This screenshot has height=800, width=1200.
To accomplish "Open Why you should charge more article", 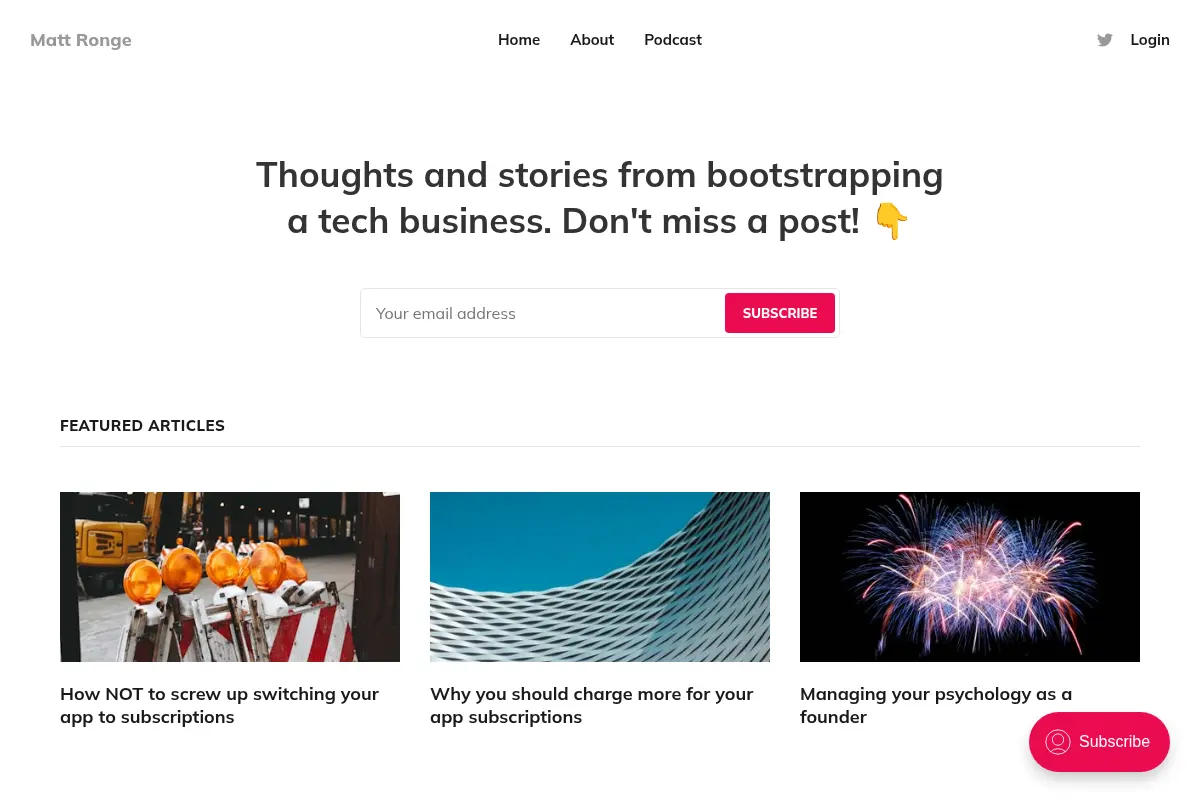I will point(591,705).
